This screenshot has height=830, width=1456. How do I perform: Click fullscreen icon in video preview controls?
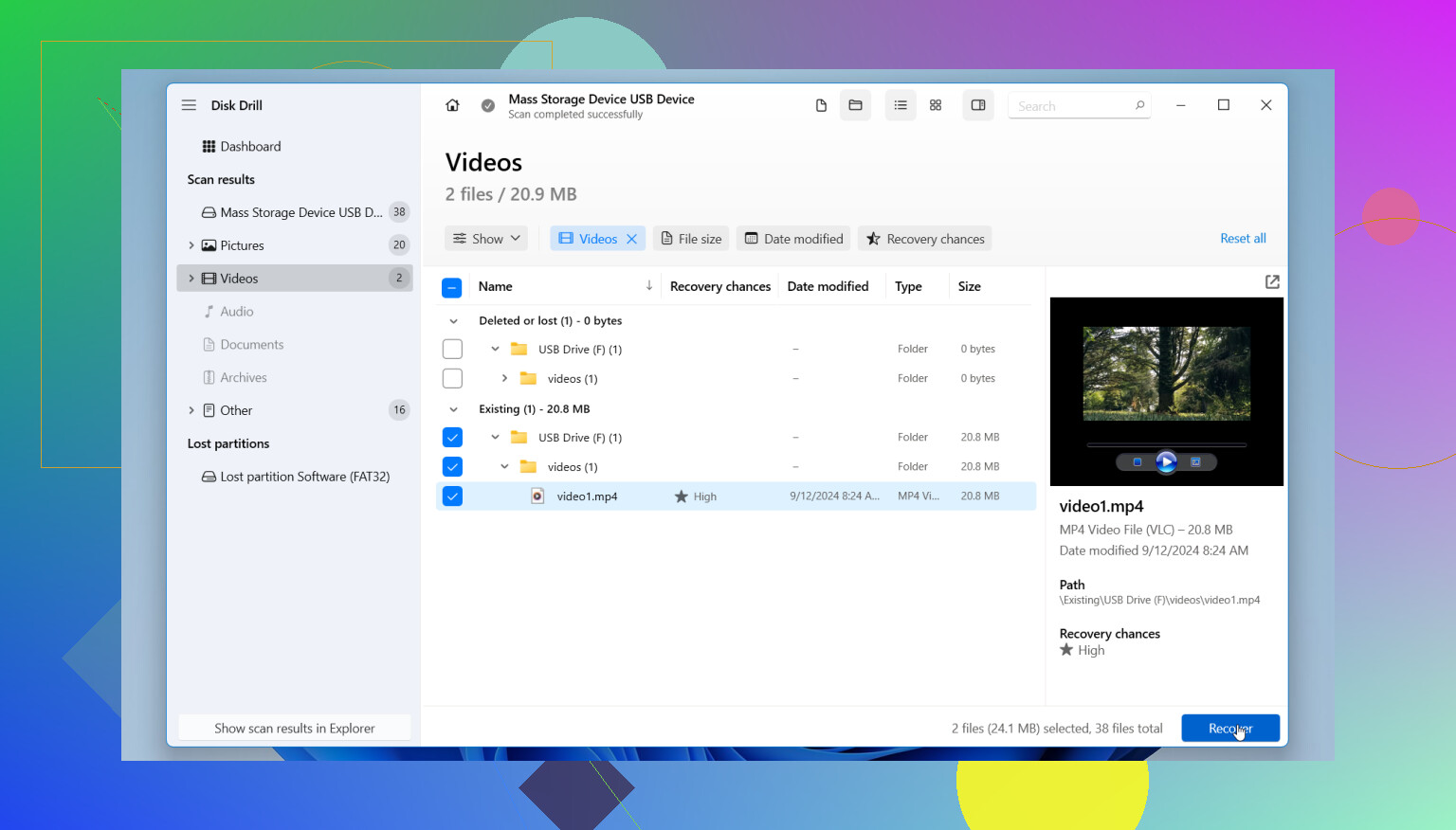(1195, 462)
